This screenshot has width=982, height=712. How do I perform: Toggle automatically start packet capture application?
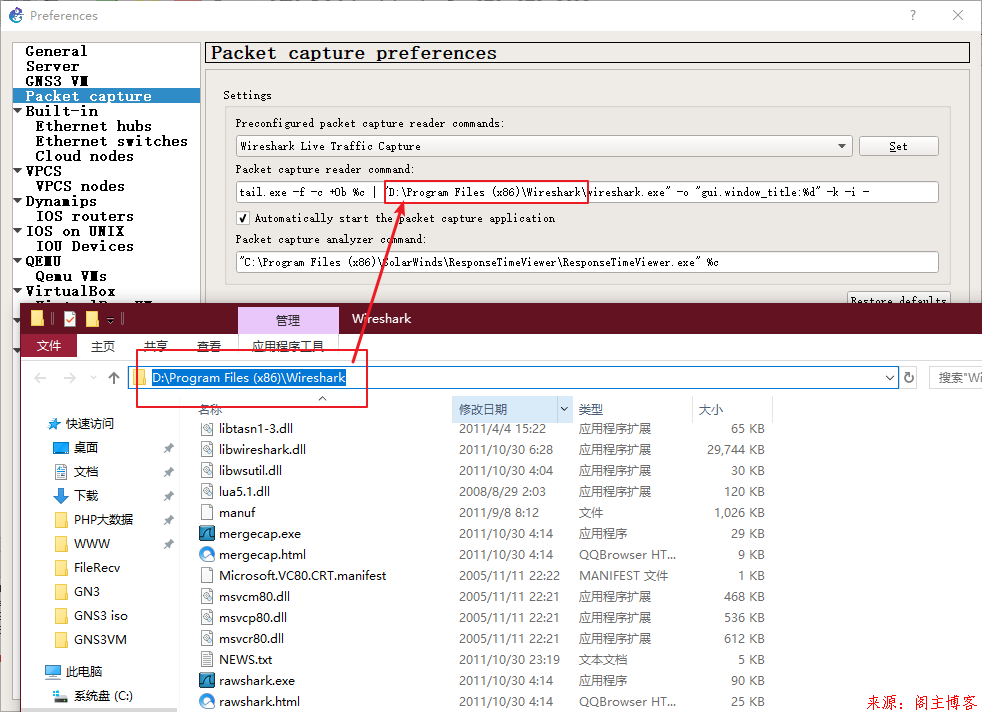tap(243, 218)
